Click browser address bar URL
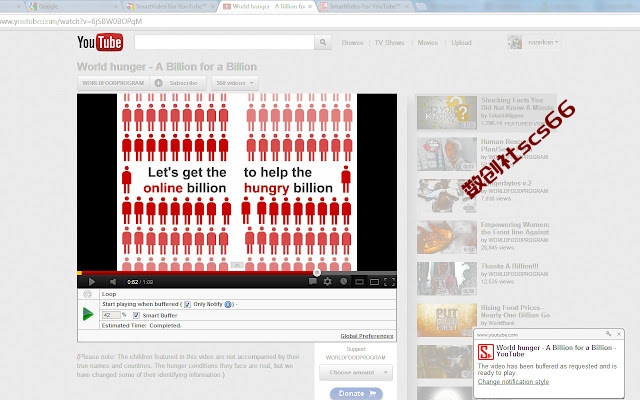This screenshot has width=640, height=400. point(71,21)
